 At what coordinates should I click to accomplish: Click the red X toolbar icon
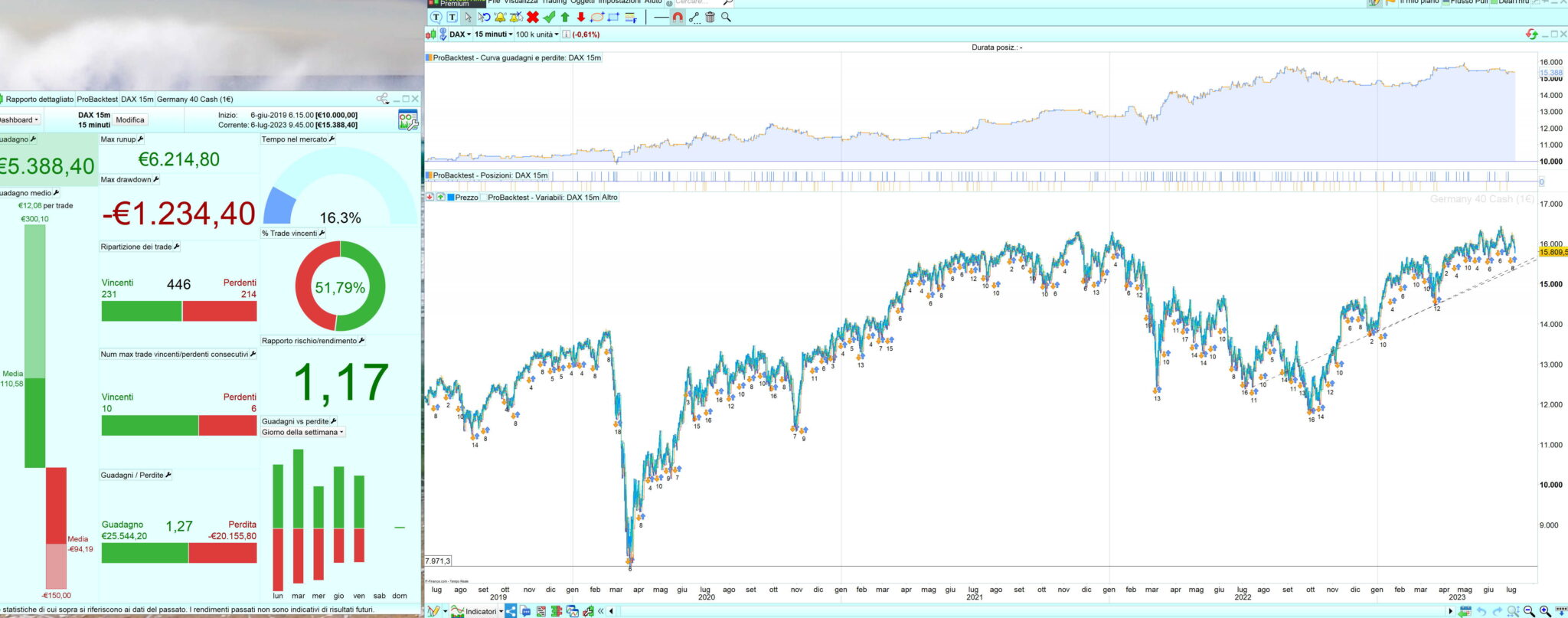pos(533,17)
